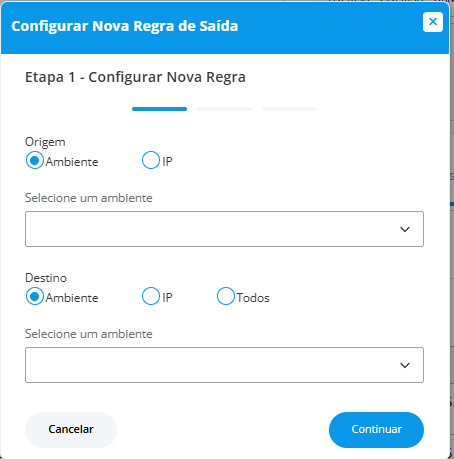
Task: Select the IP radio under Origem
Action: coord(151,160)
